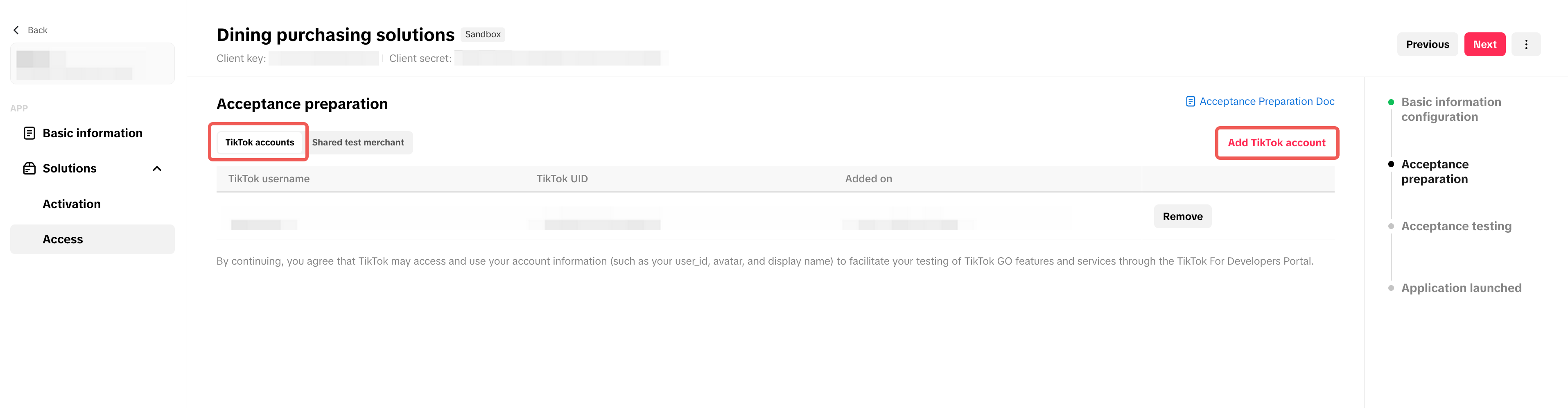
Task: Switch to the Shared test merchant tab
Action: click(358, 143)
